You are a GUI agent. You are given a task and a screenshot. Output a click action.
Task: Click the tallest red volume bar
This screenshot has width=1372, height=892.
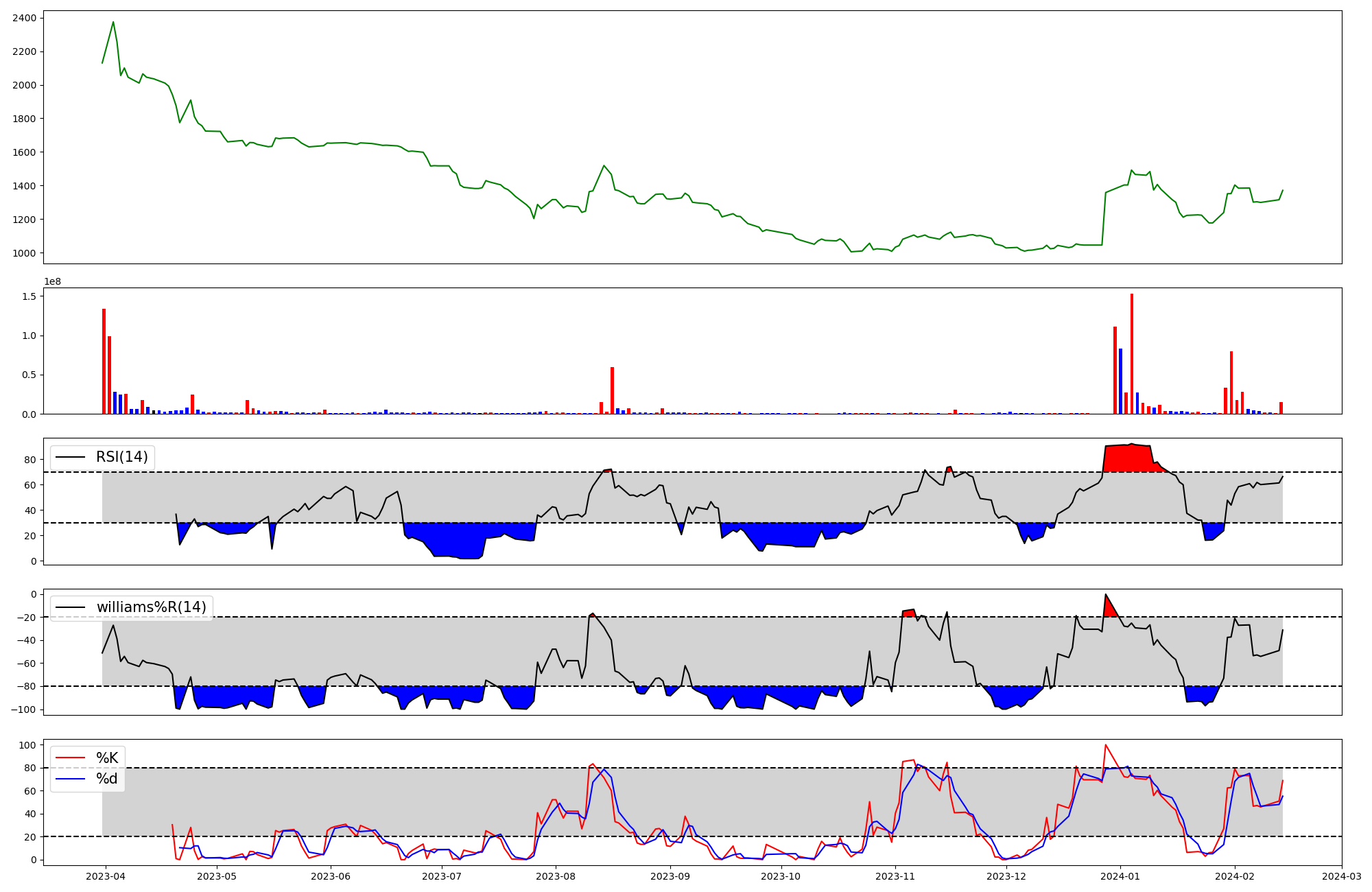tap(1131, 353)
